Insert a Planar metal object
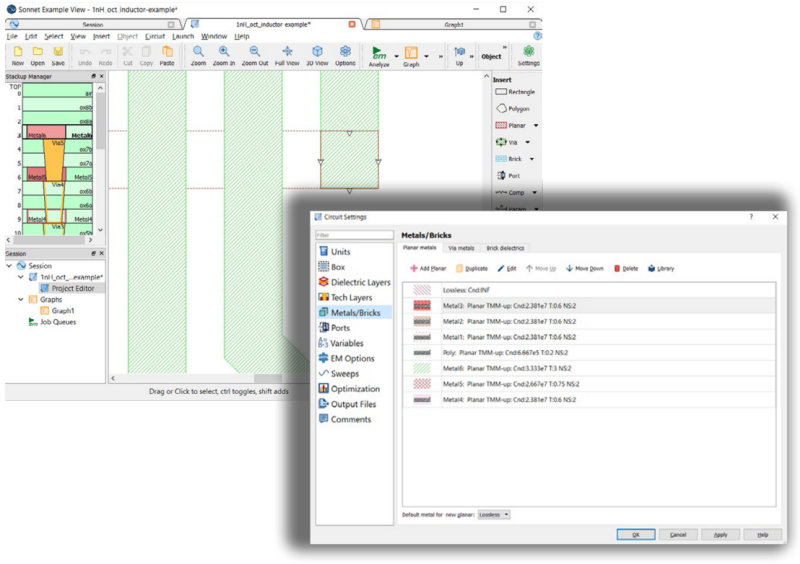 (511, 126)
